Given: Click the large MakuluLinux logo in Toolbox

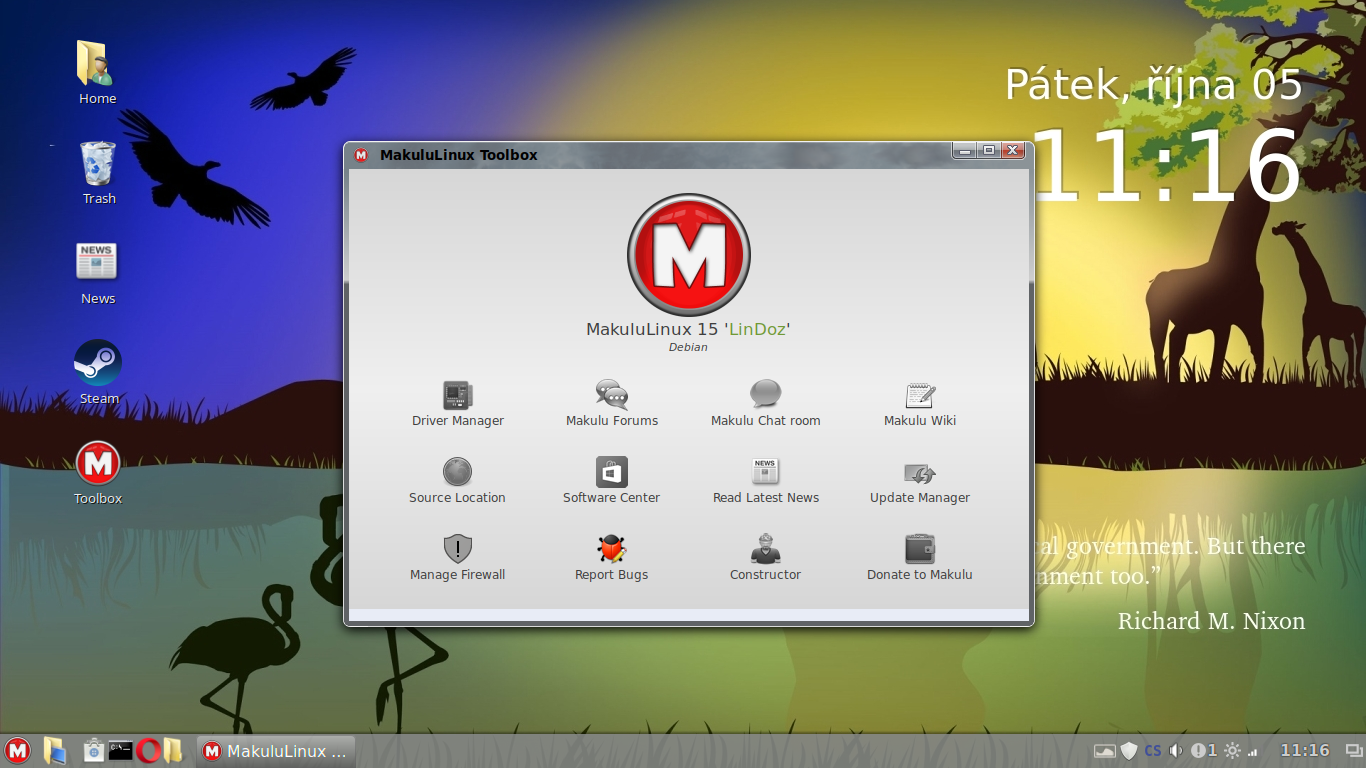Looking at the screenshot, I should pyautogui.click(x=689, y=256).
